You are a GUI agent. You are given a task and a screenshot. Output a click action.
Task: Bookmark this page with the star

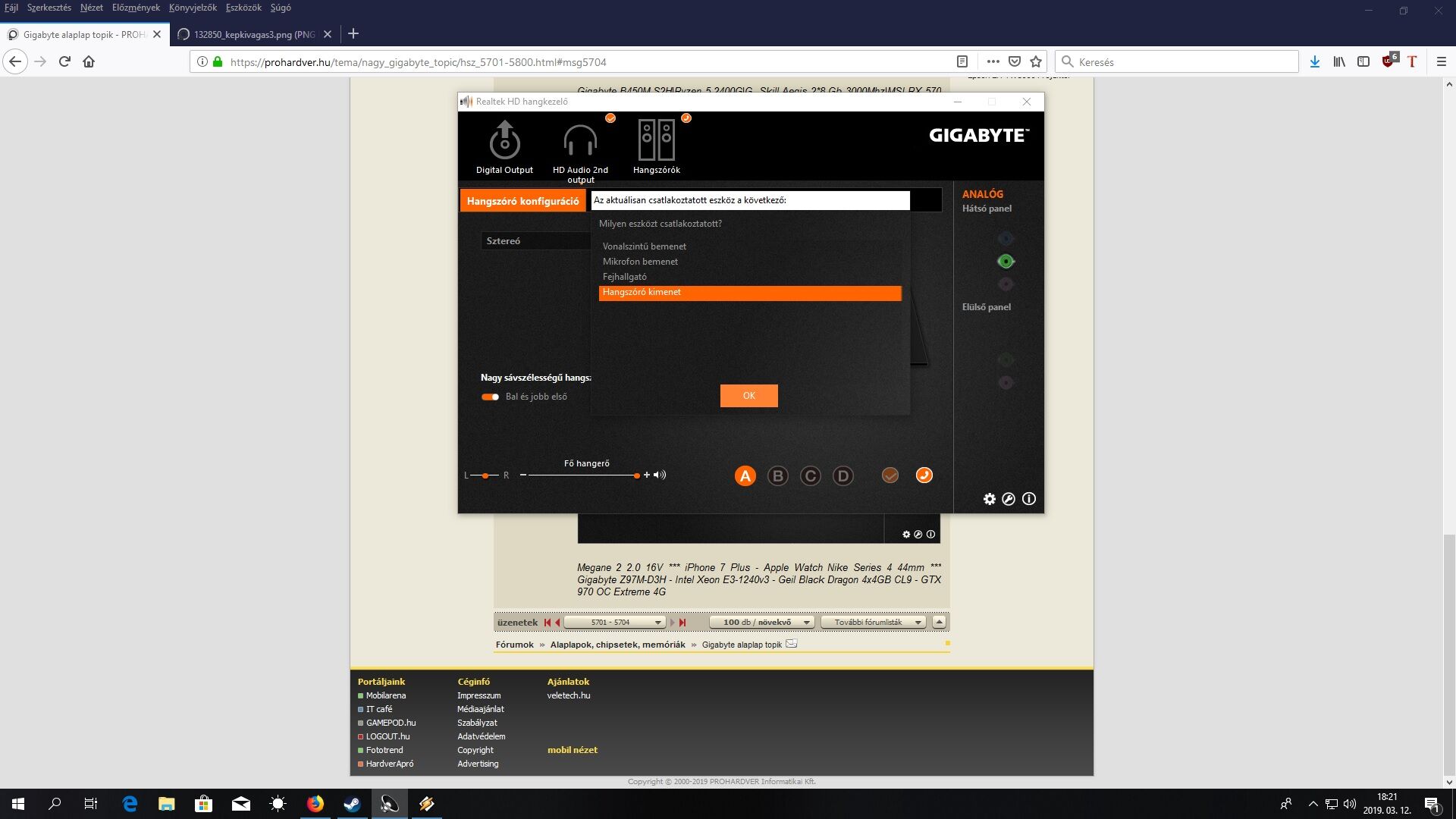(x=1036, y=62)
